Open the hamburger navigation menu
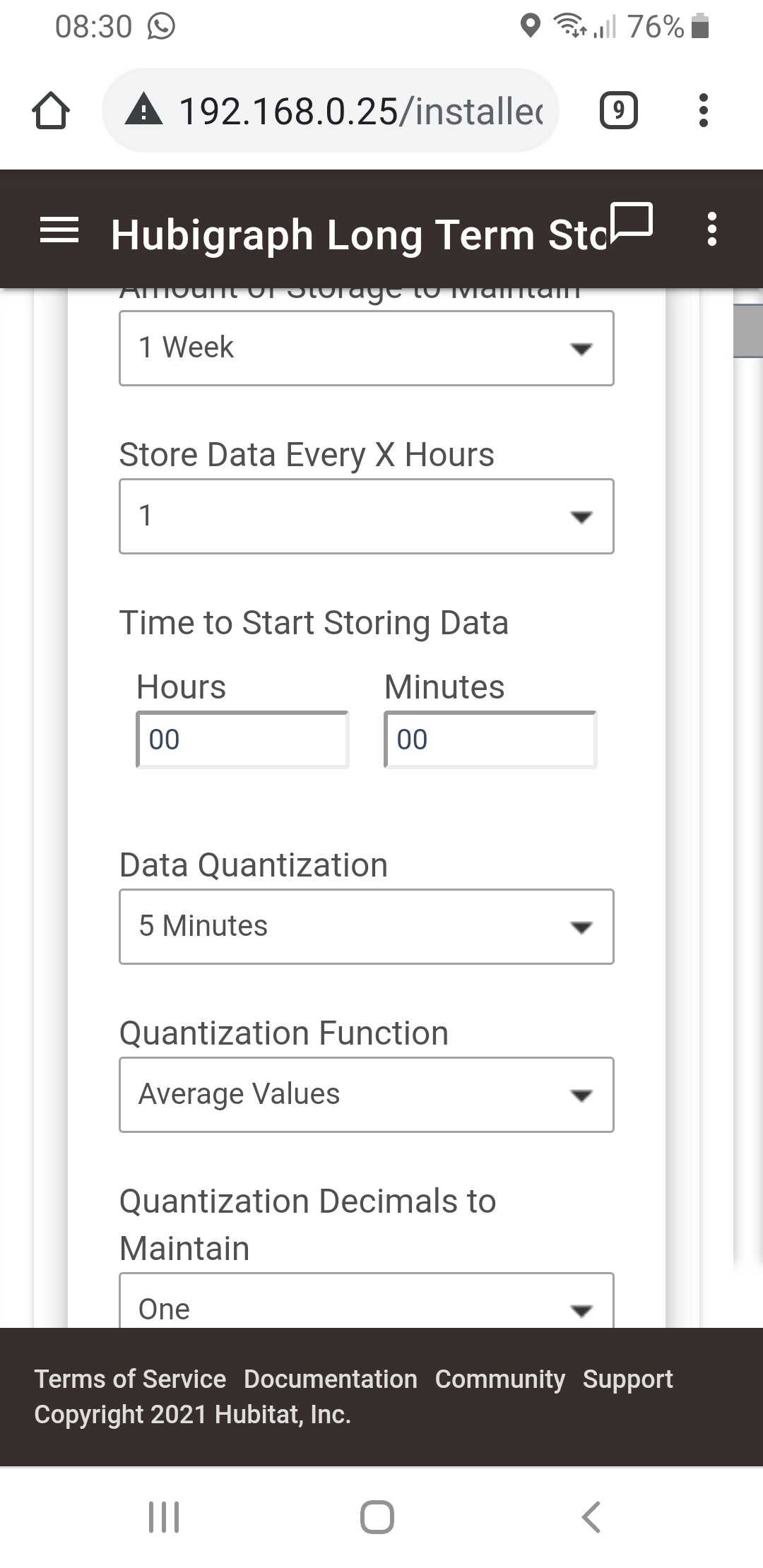 (59, 231)
